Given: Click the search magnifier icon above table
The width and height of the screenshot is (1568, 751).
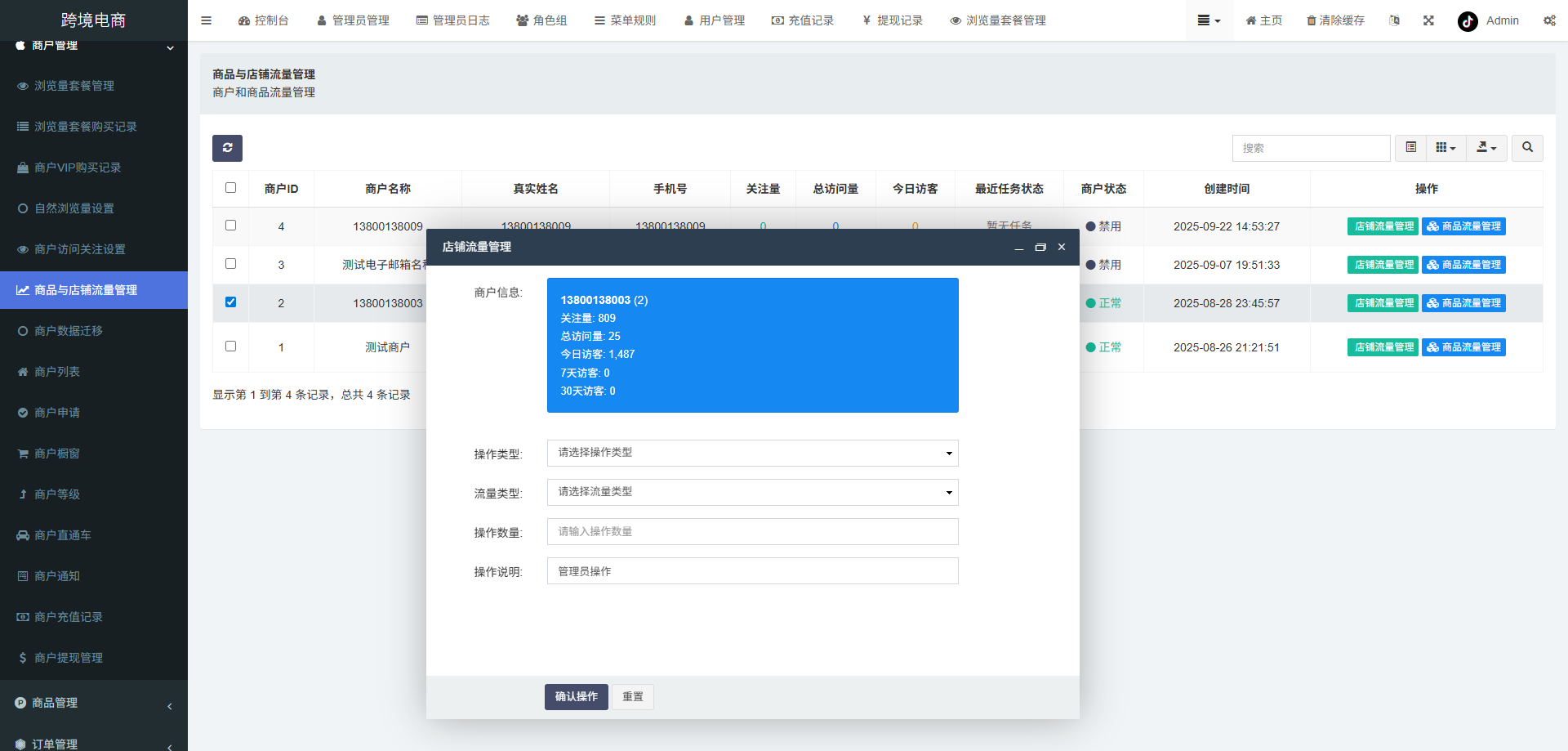Looking at the screenshot, I should [x=1527, y=148].
